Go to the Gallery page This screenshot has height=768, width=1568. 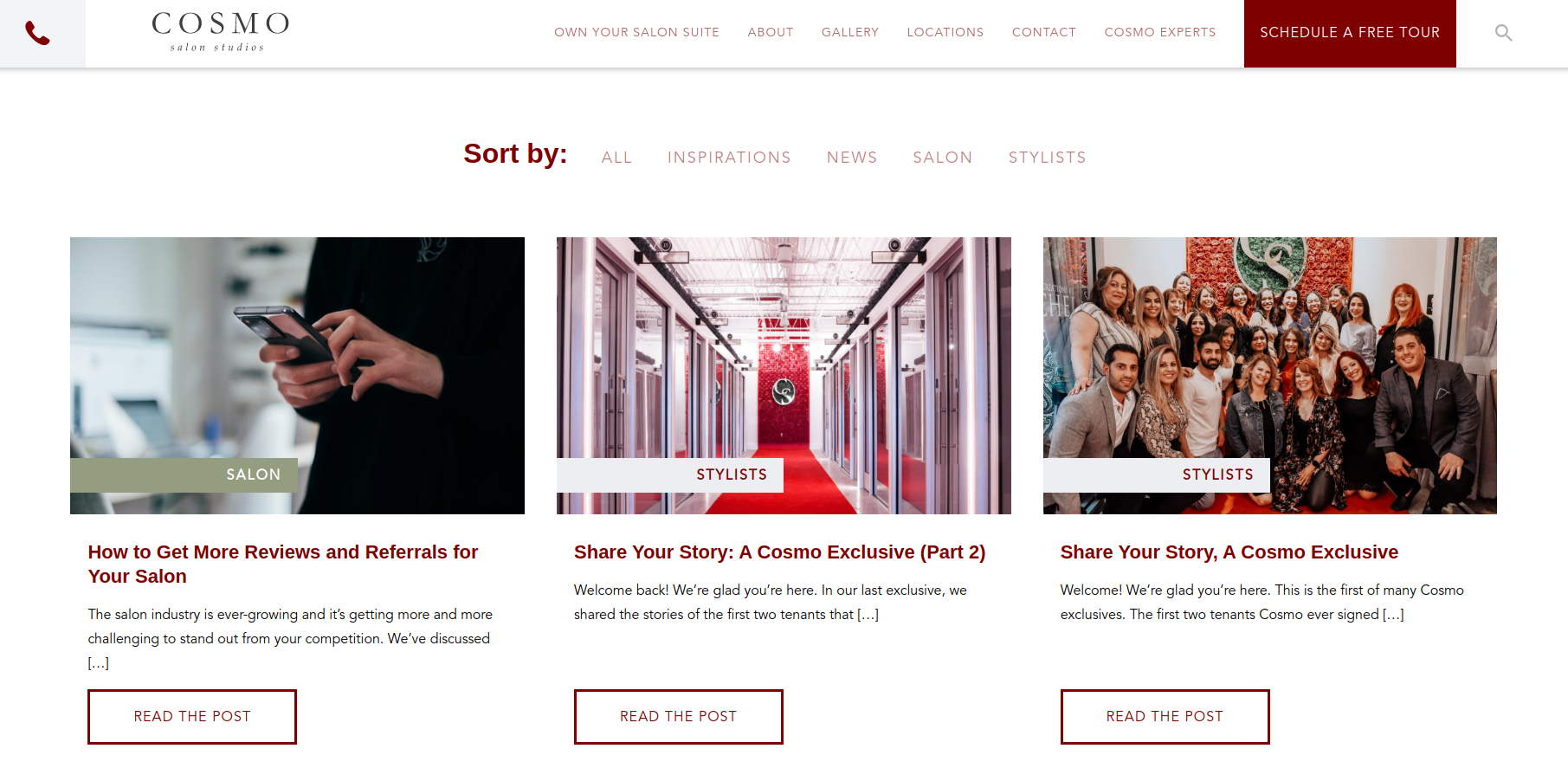click(849, 32)
